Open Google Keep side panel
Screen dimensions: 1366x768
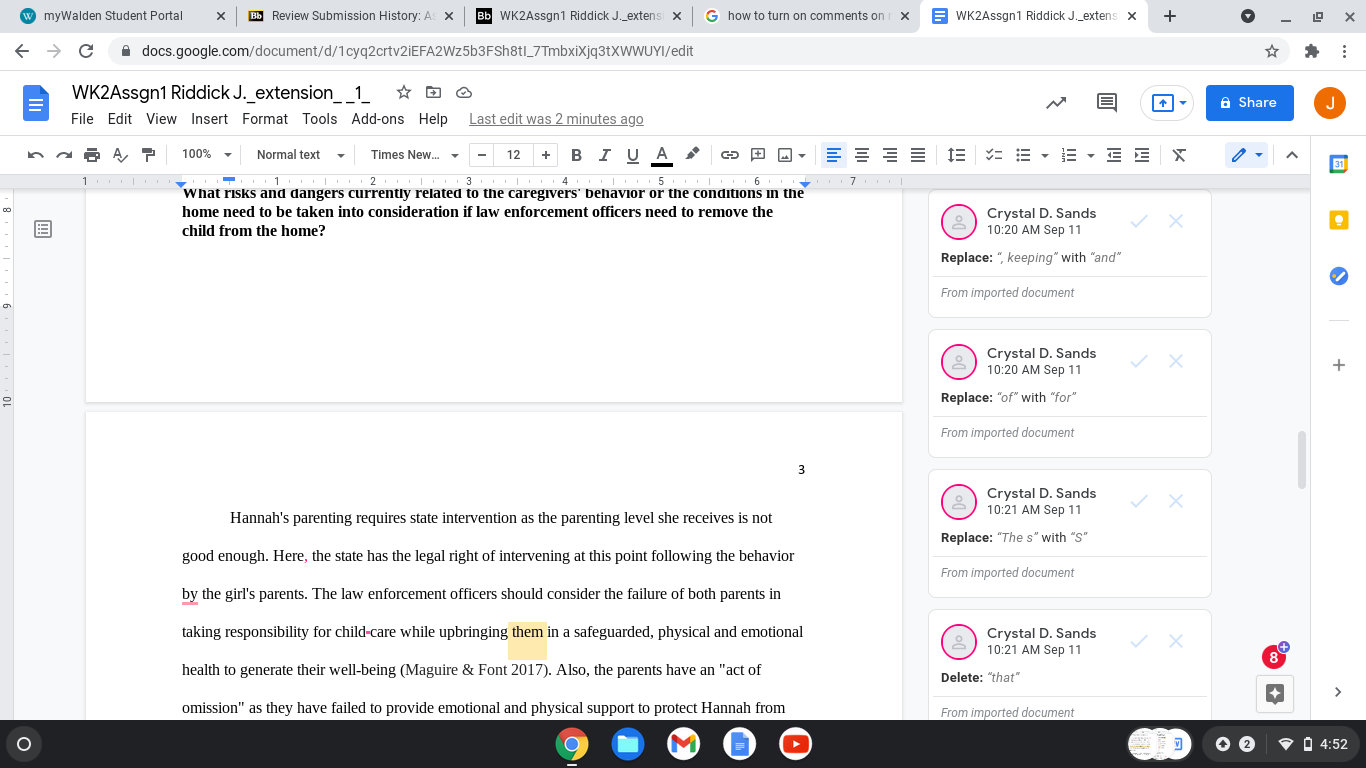[x=1339, y=221]
